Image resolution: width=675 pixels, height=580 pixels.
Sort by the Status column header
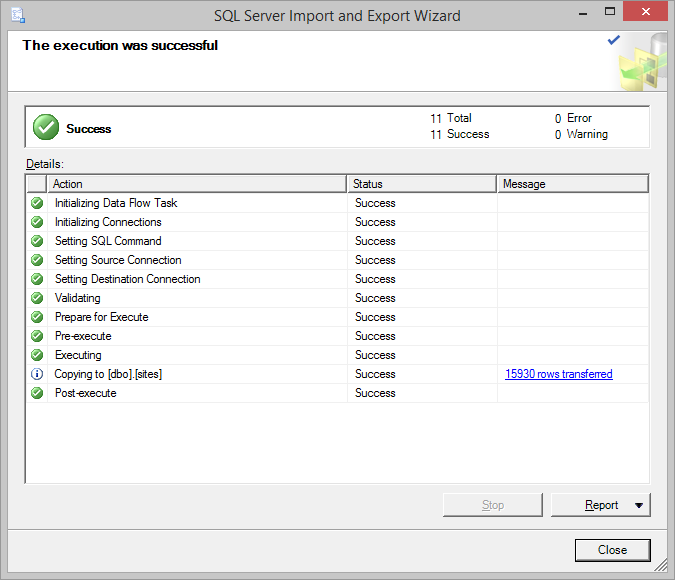click(422, 184)
